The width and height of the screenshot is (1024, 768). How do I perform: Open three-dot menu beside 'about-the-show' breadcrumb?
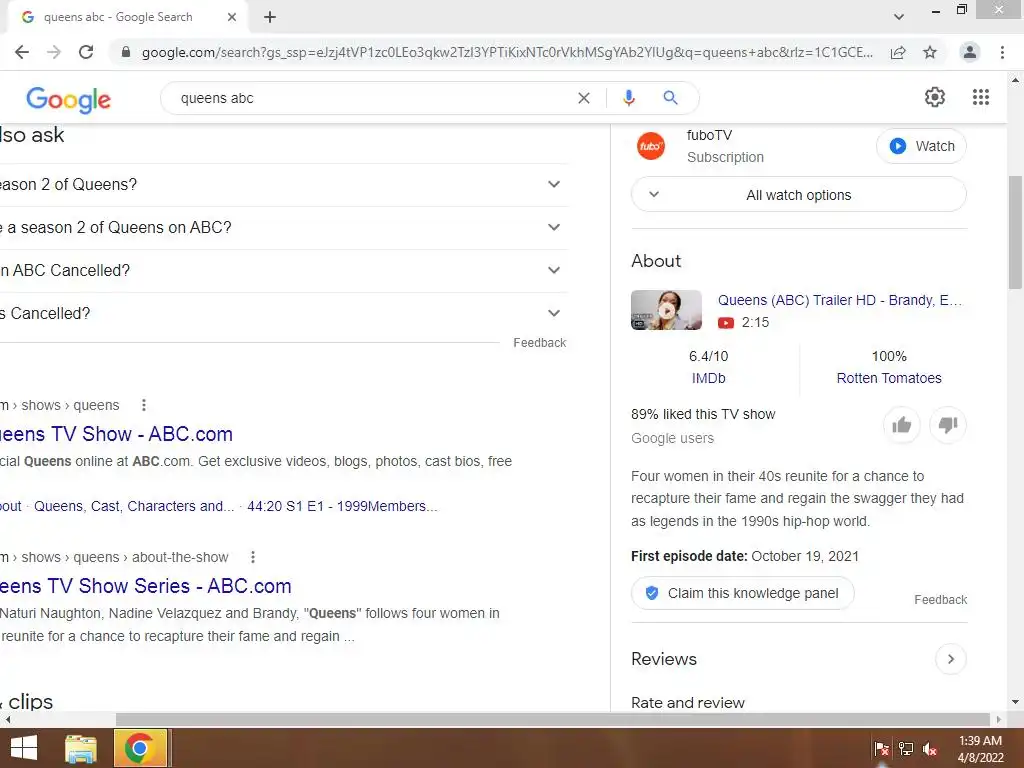253,557
